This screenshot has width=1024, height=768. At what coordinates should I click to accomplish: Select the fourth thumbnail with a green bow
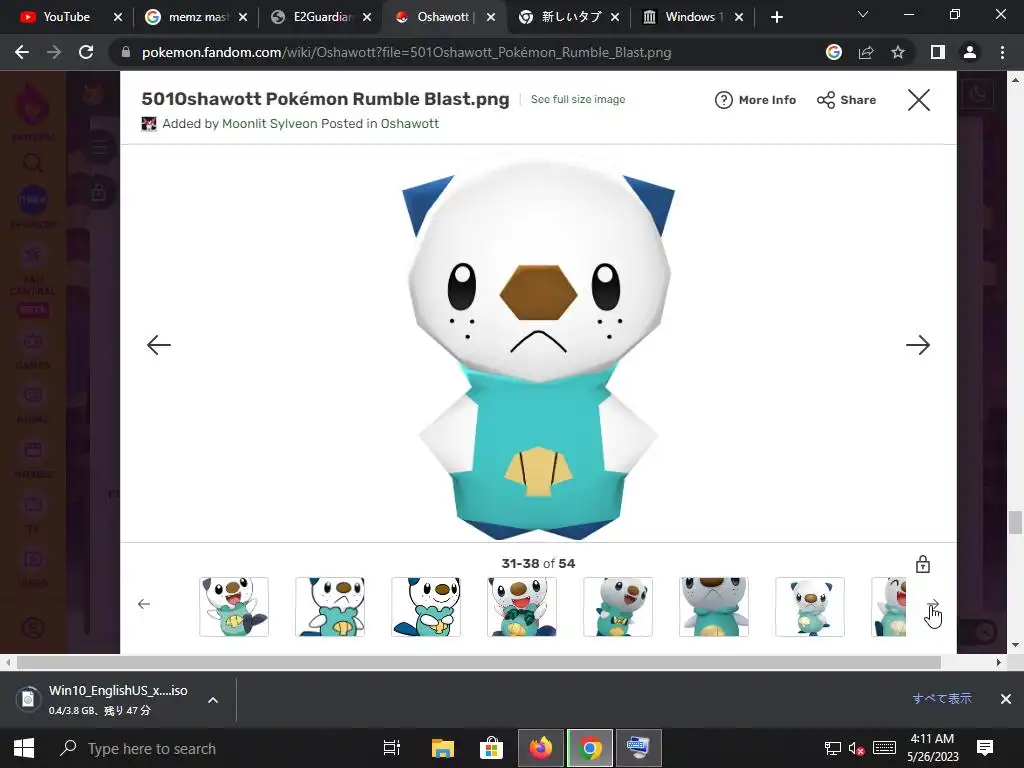point(522,607)
